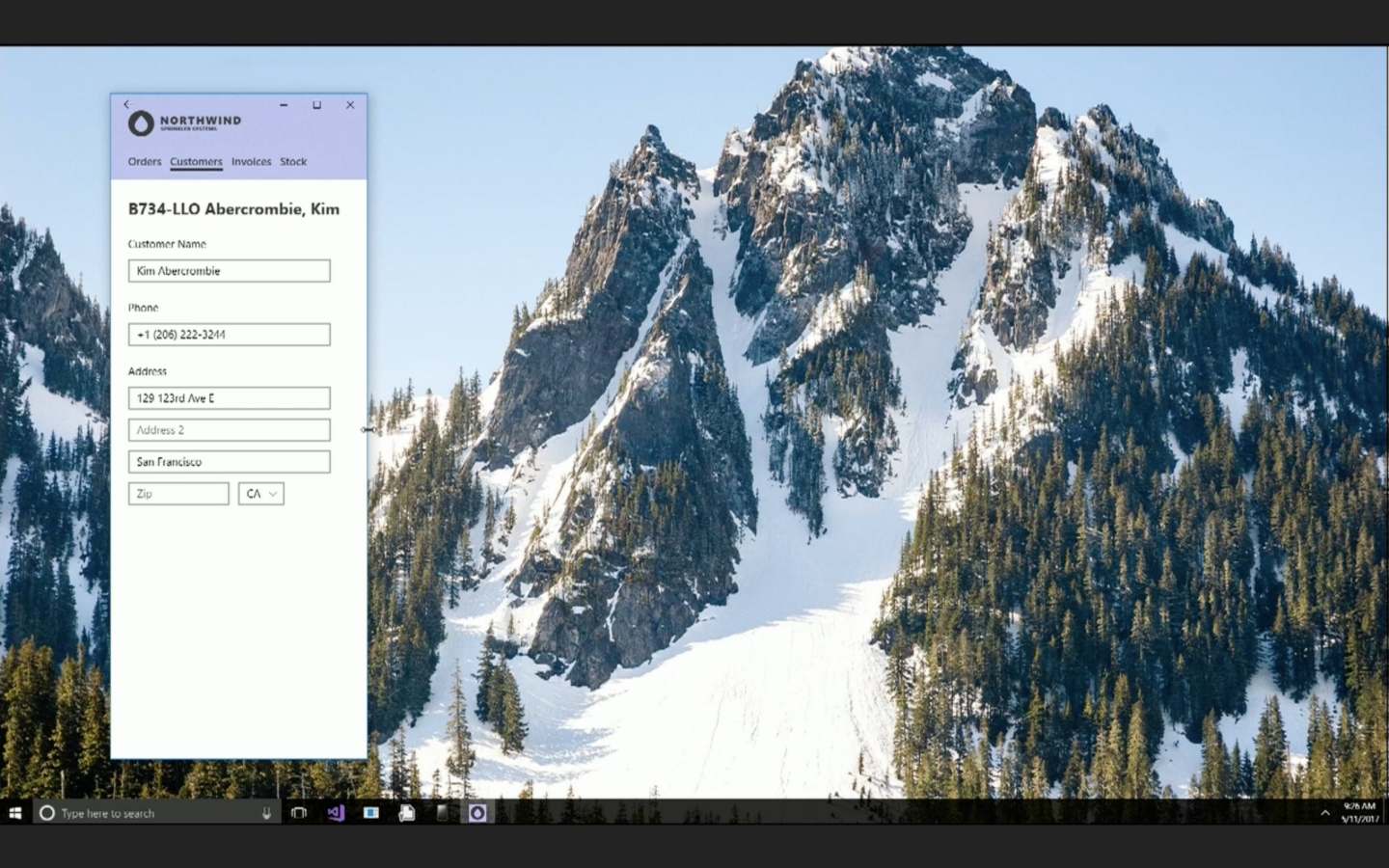Click the Customer Name field
Screen dimensions: 1389x868
point(230,271)
